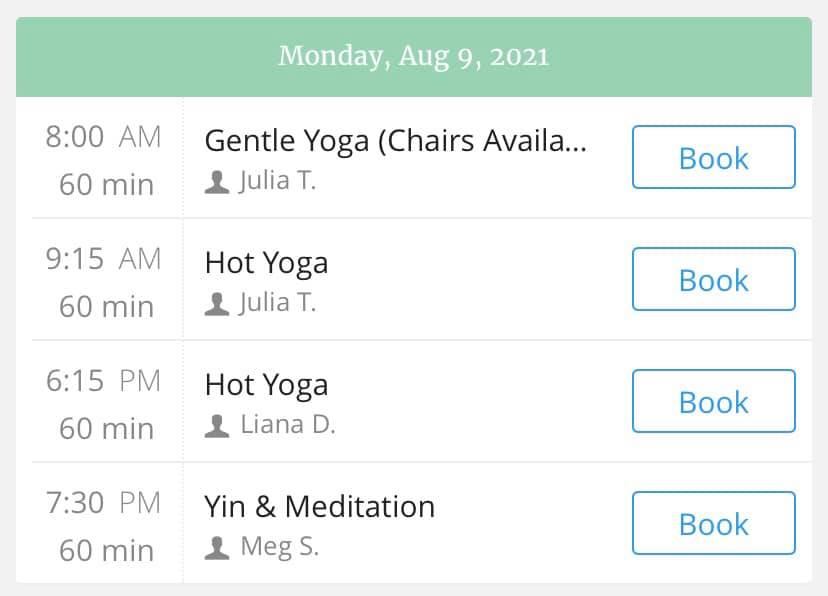This screenshot has width=828, height=596.
Task: Book the Yin & Meditation class
Action: coord(713,523)
